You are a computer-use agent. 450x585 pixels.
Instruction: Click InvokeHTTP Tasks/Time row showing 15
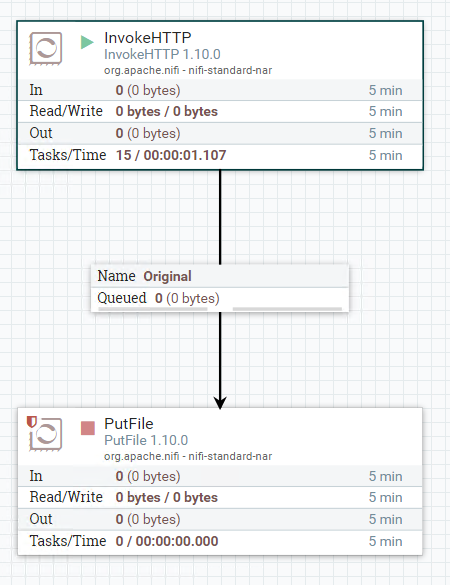pos(220,155)
